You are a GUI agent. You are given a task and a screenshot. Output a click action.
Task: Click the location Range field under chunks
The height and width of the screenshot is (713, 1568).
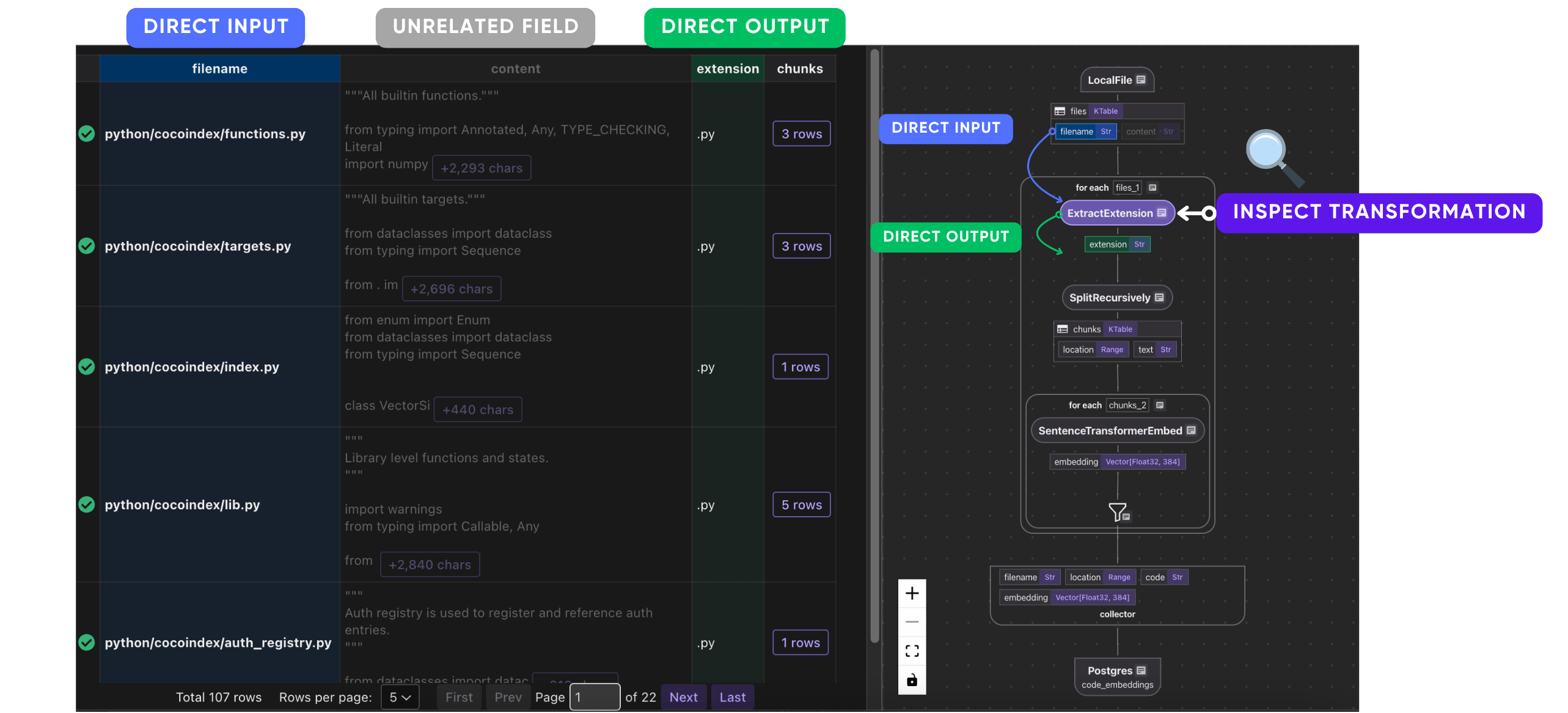pyautogui.click(x=1093, y=350)
